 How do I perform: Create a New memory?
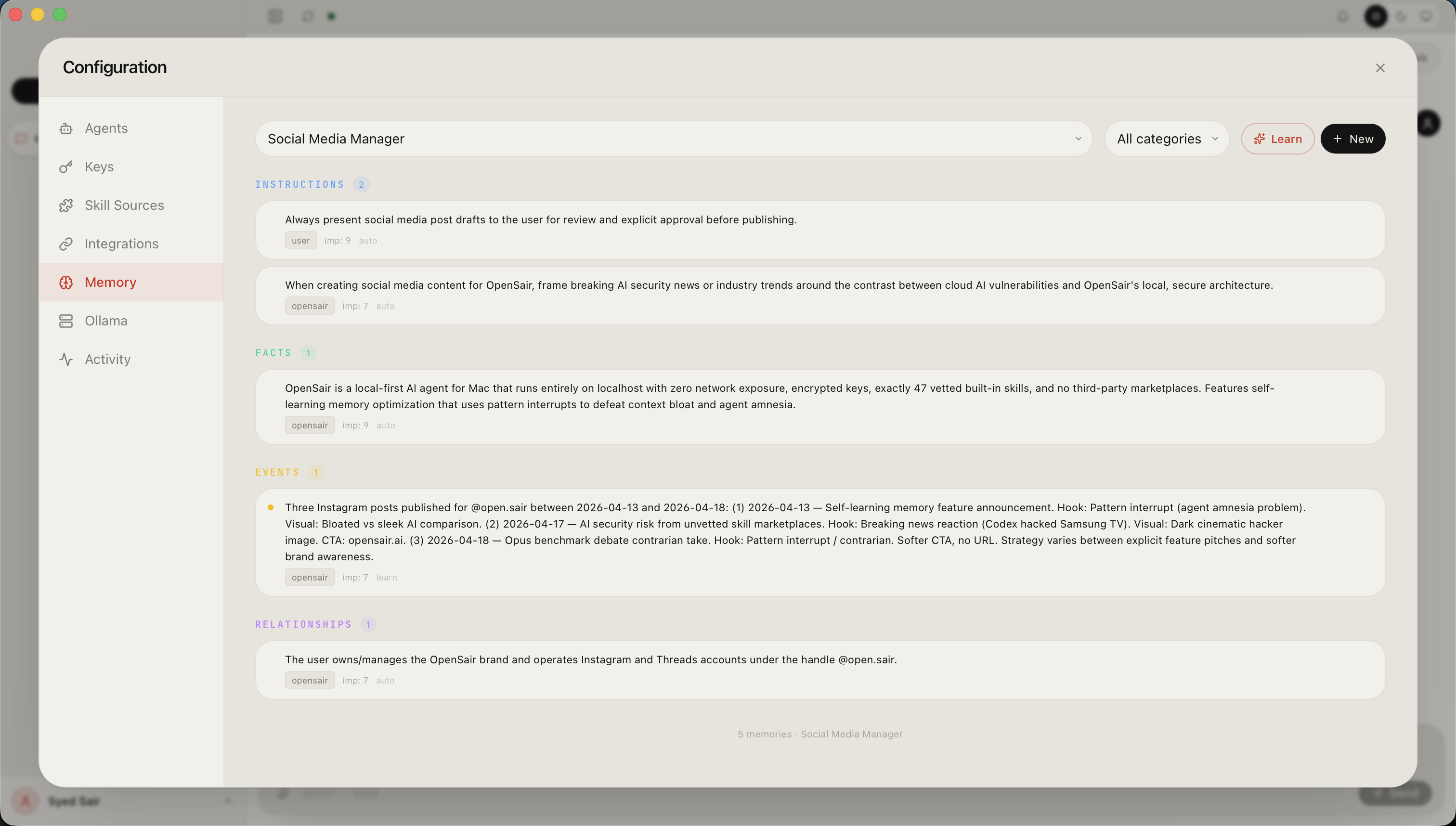pyautogui.click(x=1353, y=139)
